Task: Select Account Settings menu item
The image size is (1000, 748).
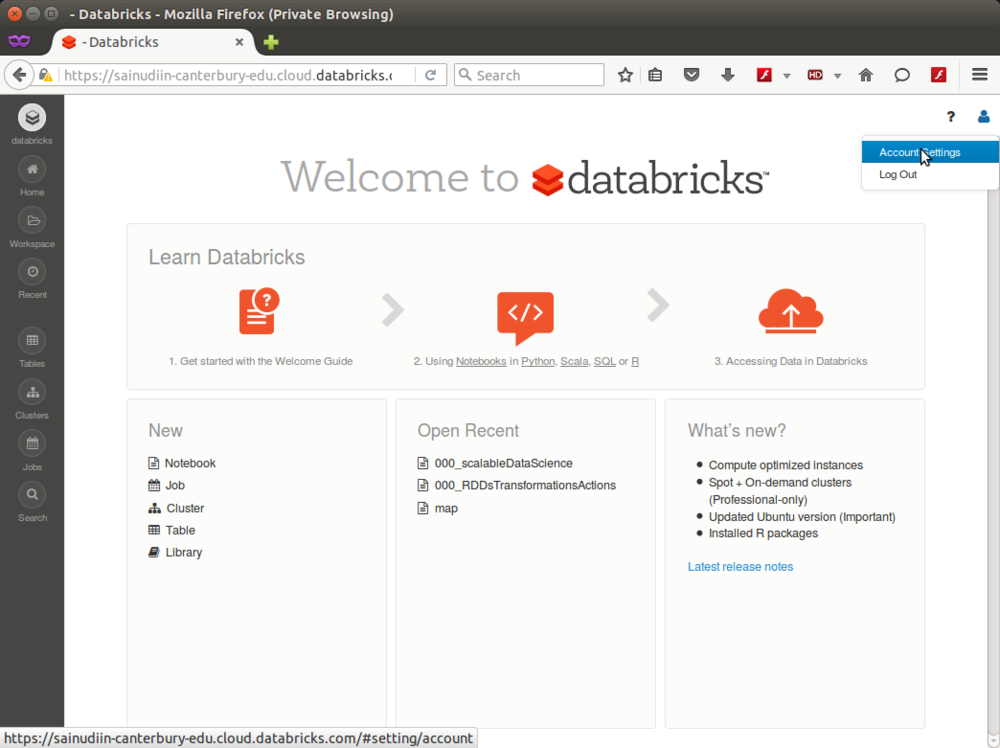Action: pos(930,152)
